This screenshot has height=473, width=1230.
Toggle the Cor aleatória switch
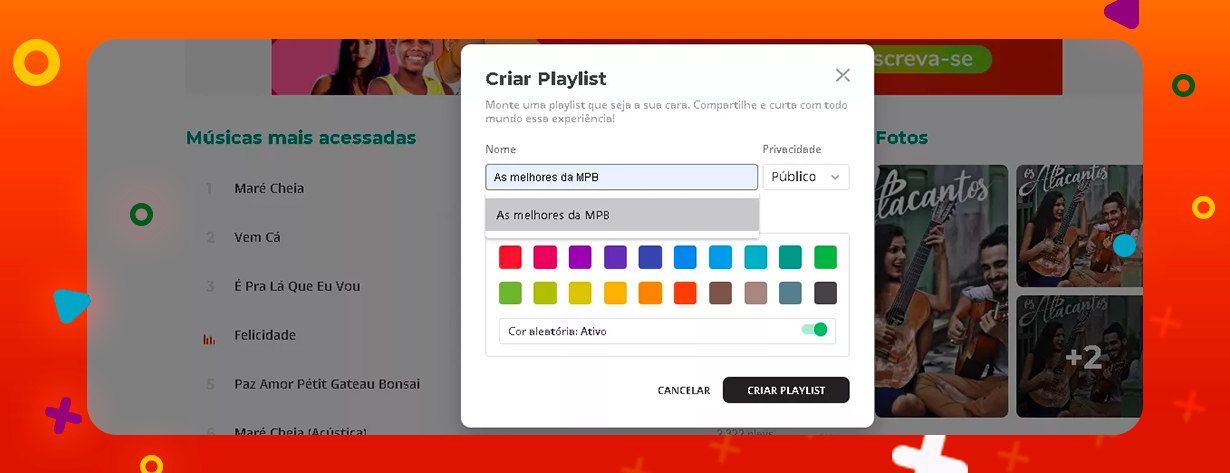point(815,329)
